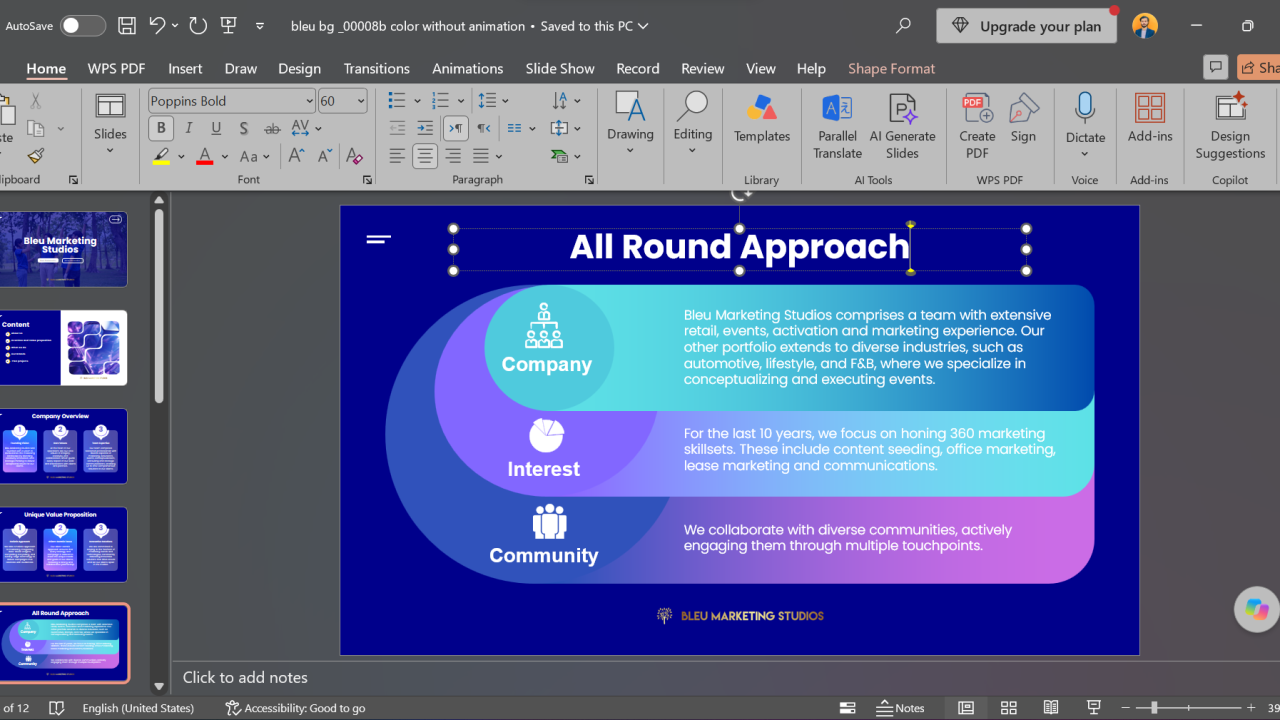Open the font size dropdown

(361, 101)
